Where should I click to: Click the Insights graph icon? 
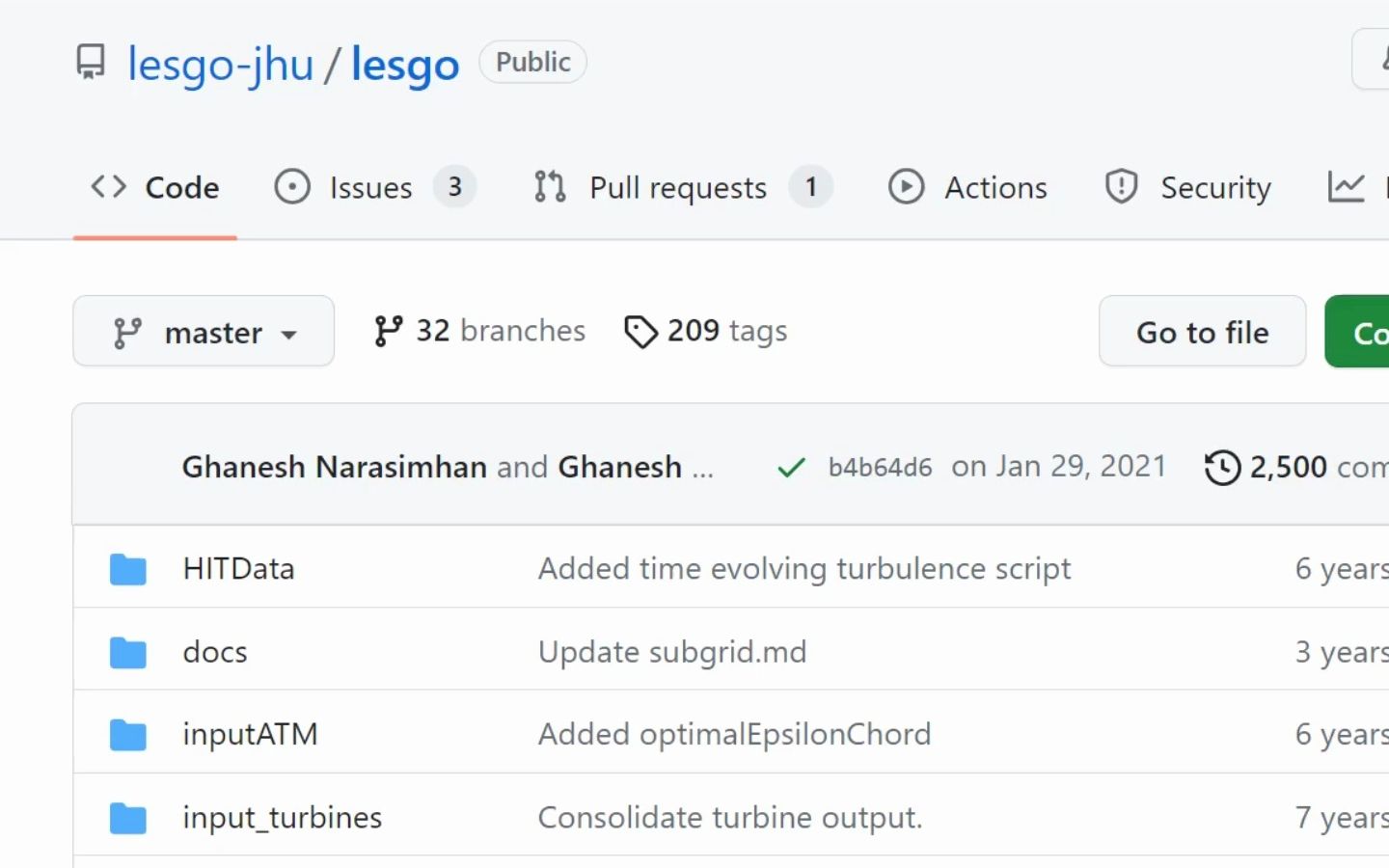(1346, 186)
